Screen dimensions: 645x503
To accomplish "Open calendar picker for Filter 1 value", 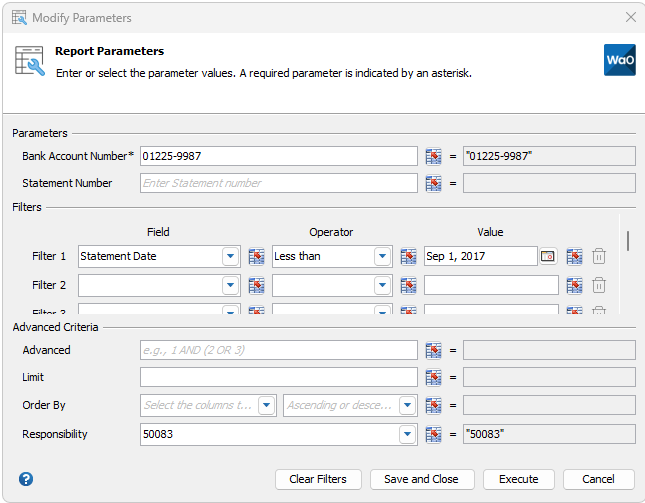I will click(548, 256).
